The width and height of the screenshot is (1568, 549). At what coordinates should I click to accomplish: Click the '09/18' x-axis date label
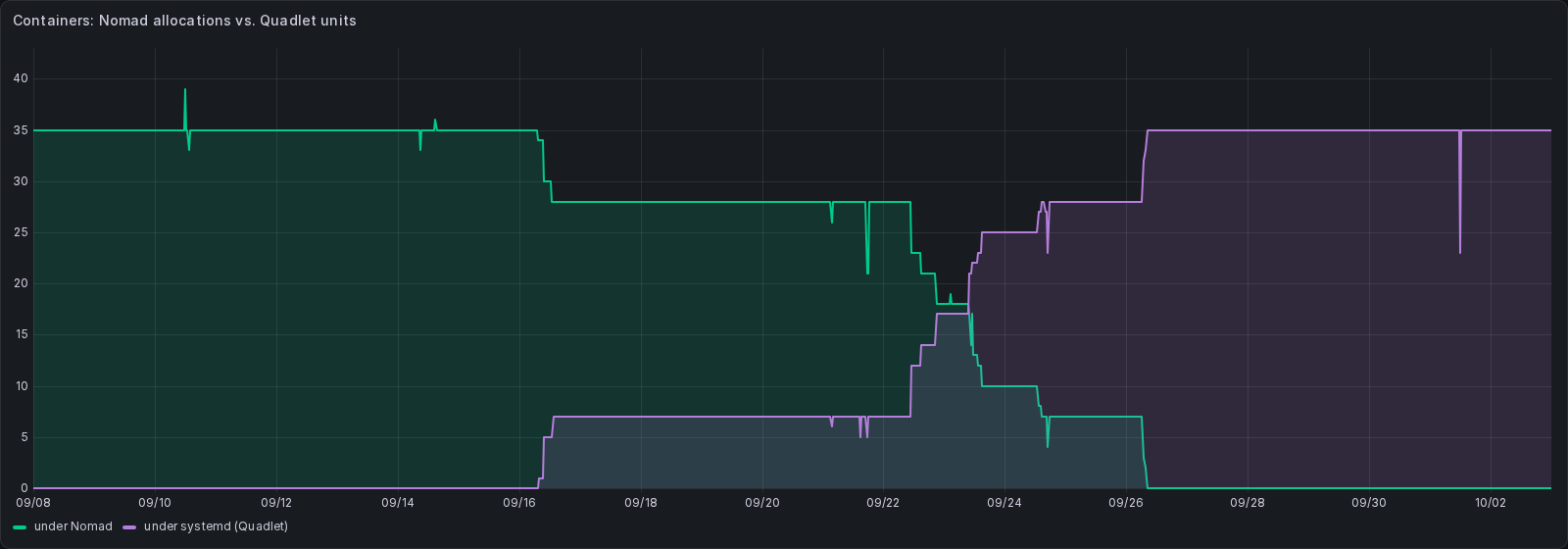pyautogui.click(x=640, y=503)
